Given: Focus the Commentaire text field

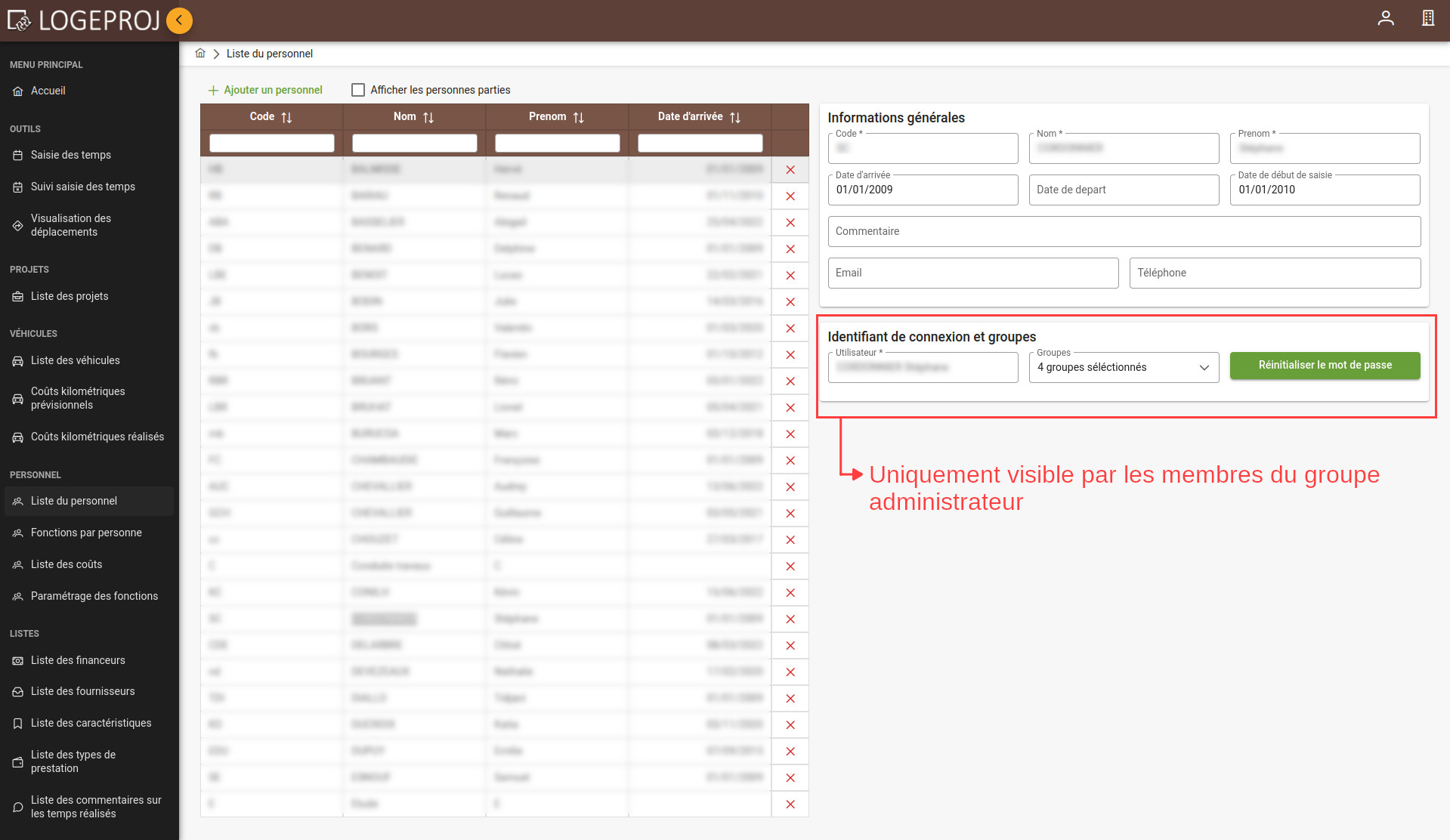Looking at the screenshot, I should pyautogui.click(x=1124, y=232).
